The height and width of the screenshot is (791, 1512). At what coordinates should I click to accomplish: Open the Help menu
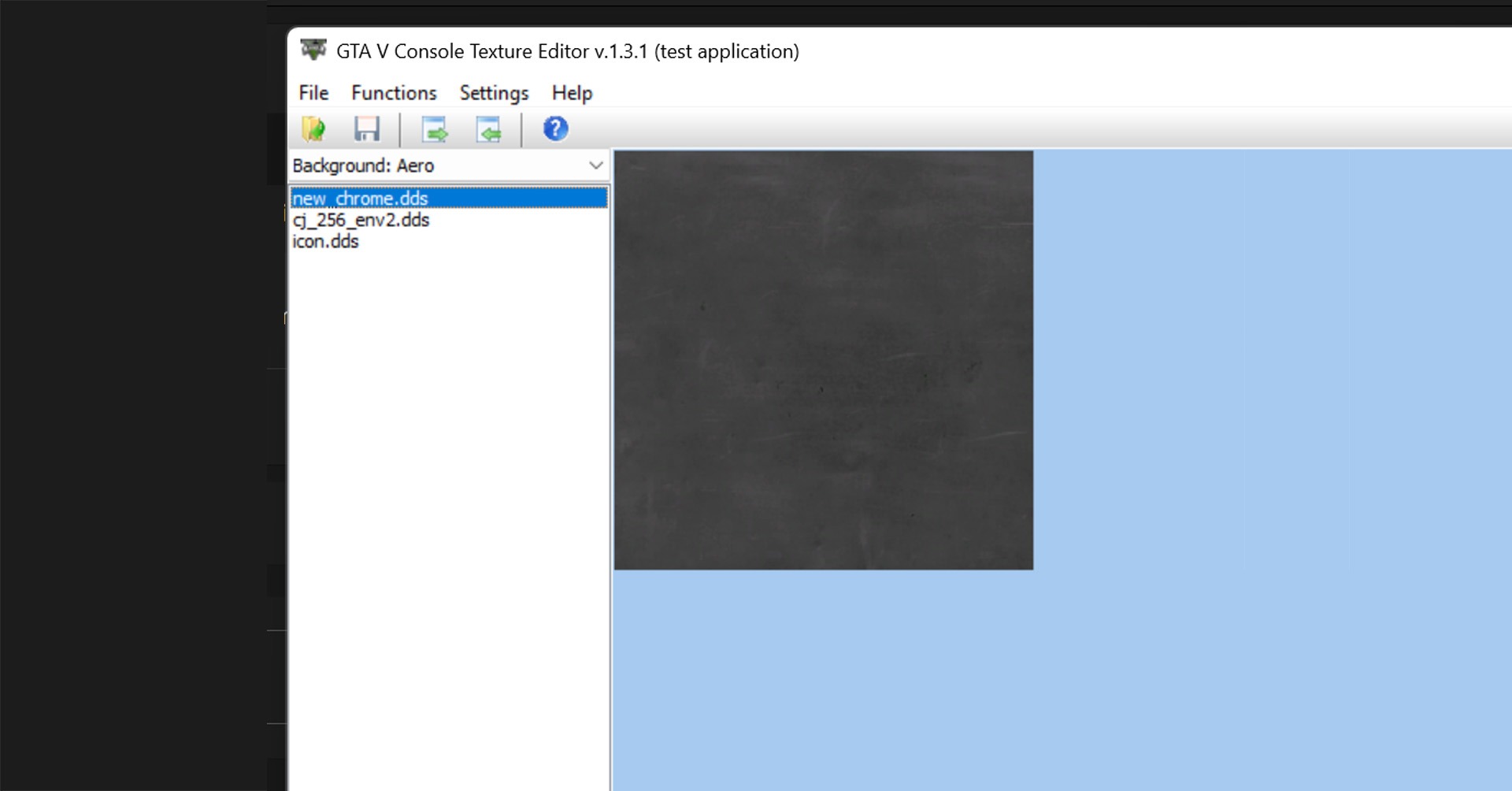tap(572, 93)
